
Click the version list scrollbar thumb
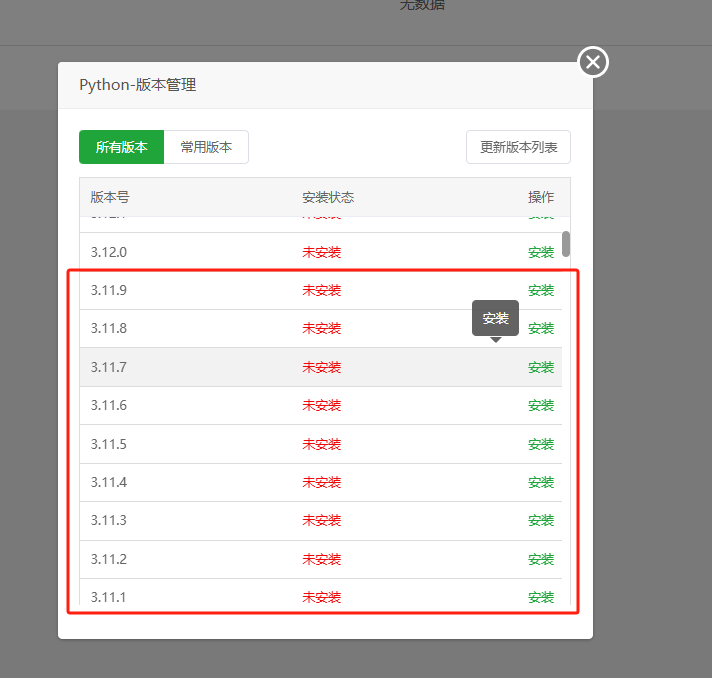tap(566, 244)
